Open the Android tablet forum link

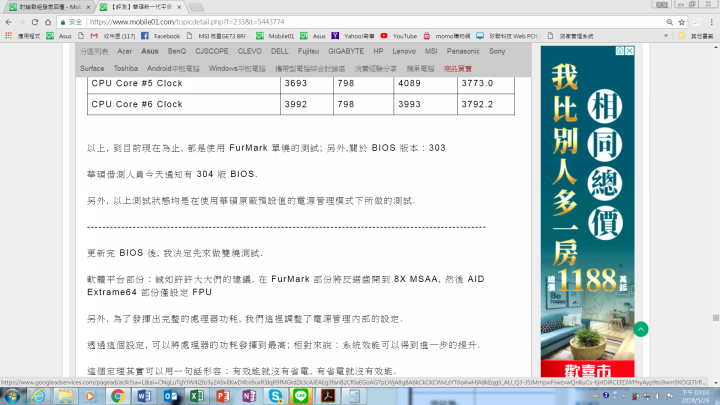coord(173,68)
